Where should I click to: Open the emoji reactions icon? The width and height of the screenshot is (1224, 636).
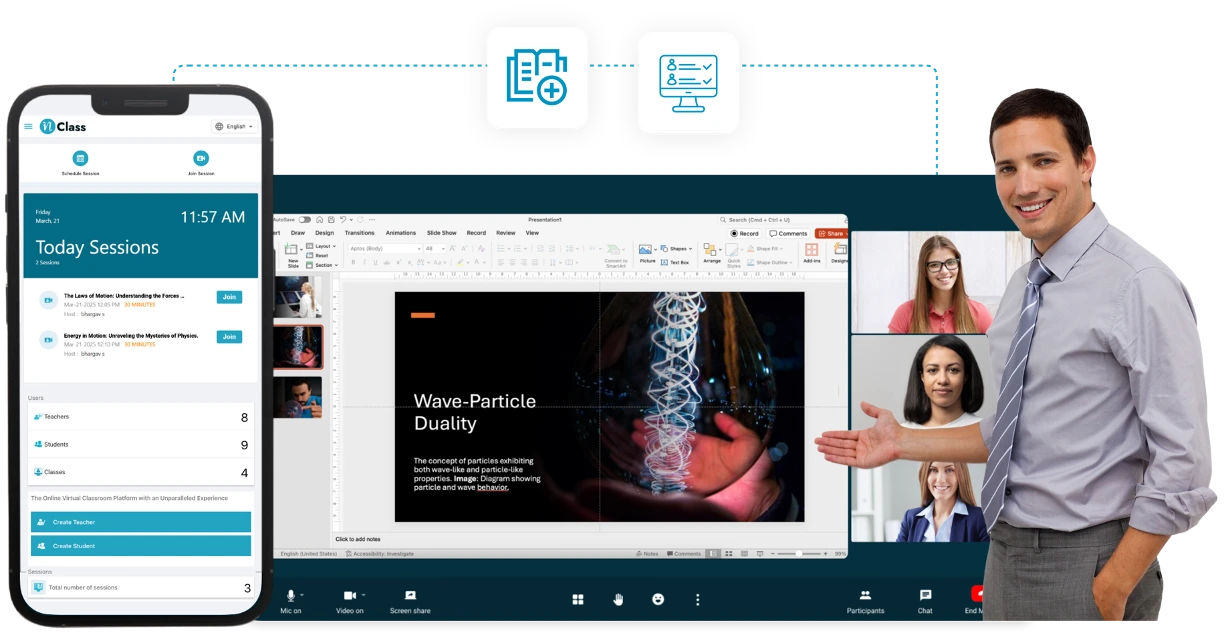click(x=658, y=599)
